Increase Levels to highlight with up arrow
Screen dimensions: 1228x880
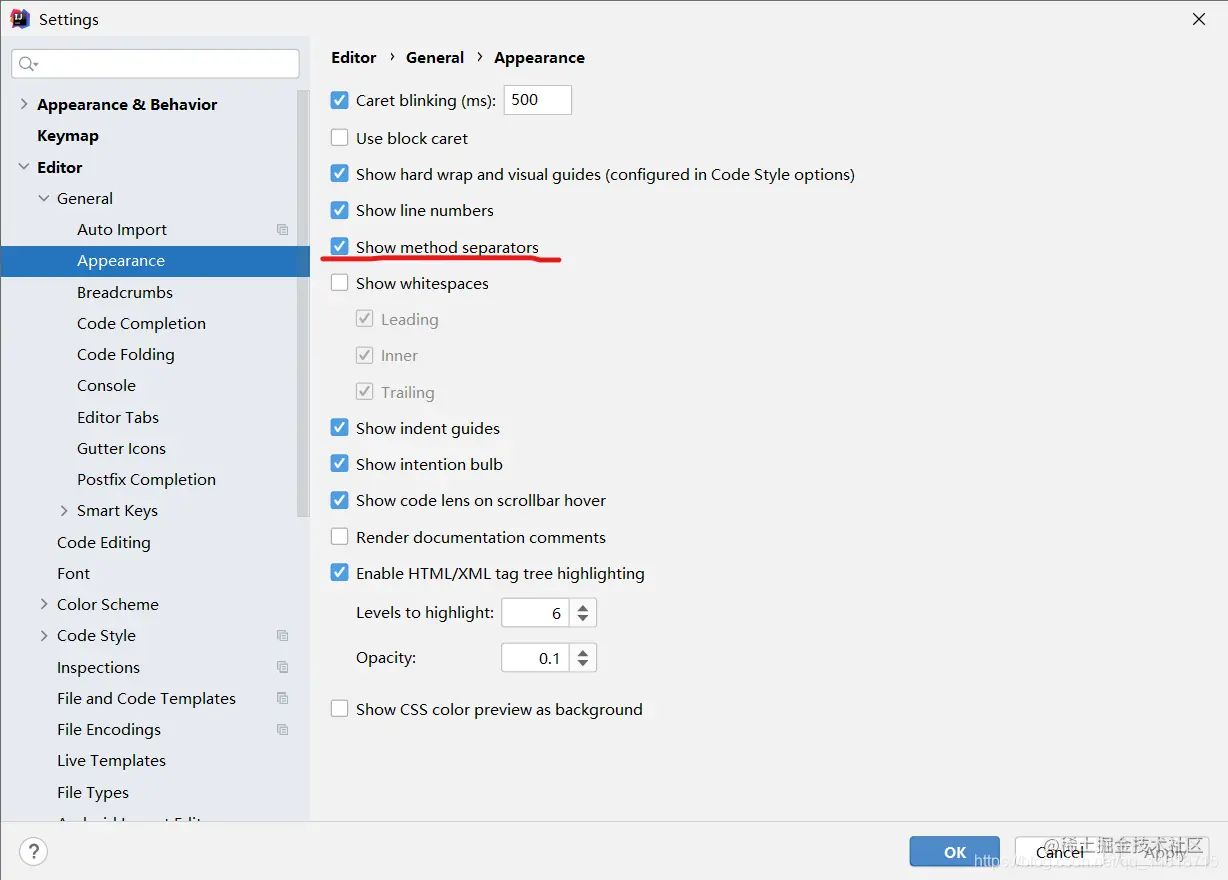(x=583, y=606)
